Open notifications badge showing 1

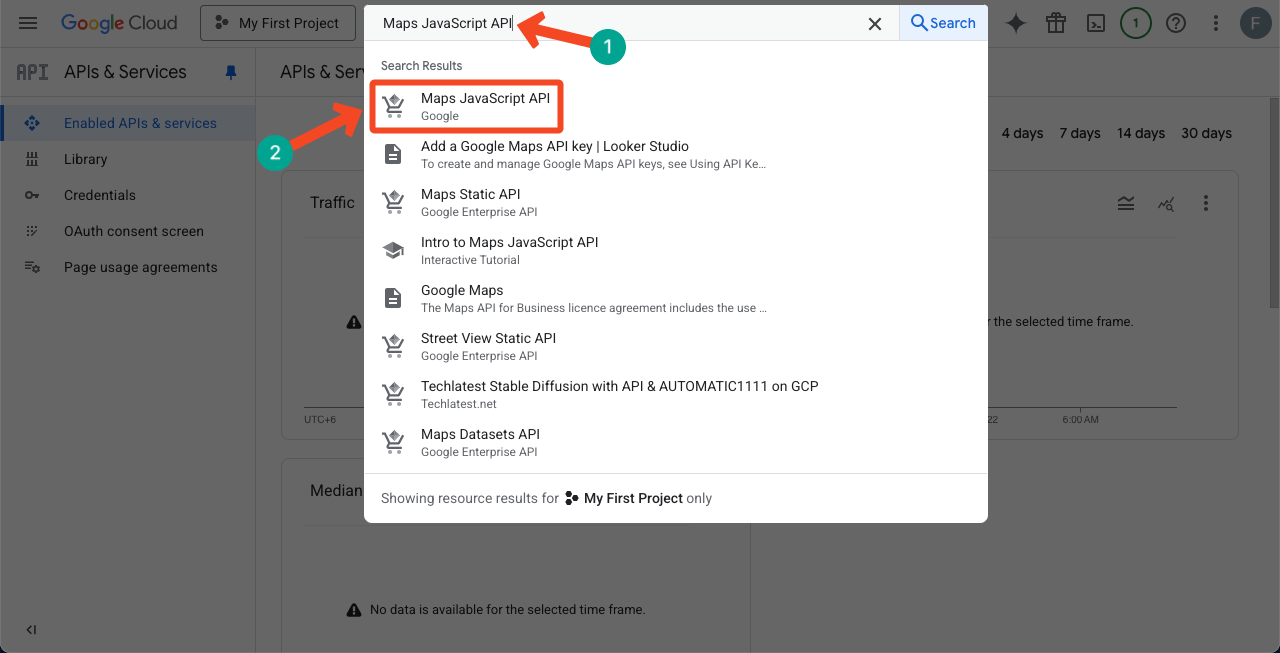point(1135,23)
